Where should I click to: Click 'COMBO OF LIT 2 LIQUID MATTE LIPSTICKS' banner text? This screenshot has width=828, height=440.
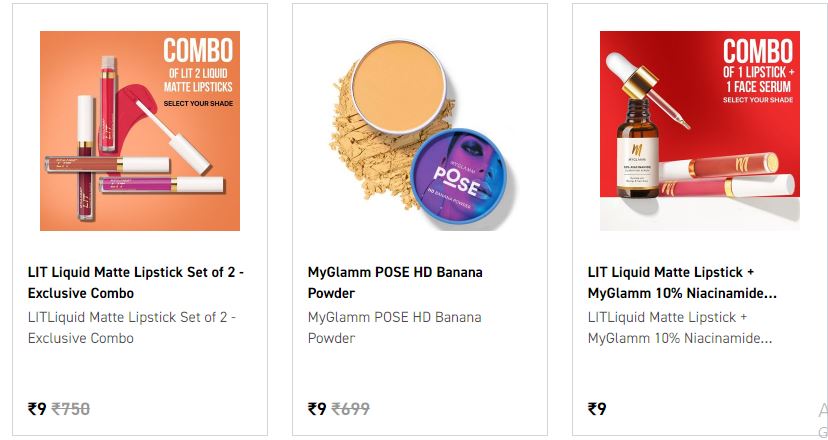click(198, 66)
